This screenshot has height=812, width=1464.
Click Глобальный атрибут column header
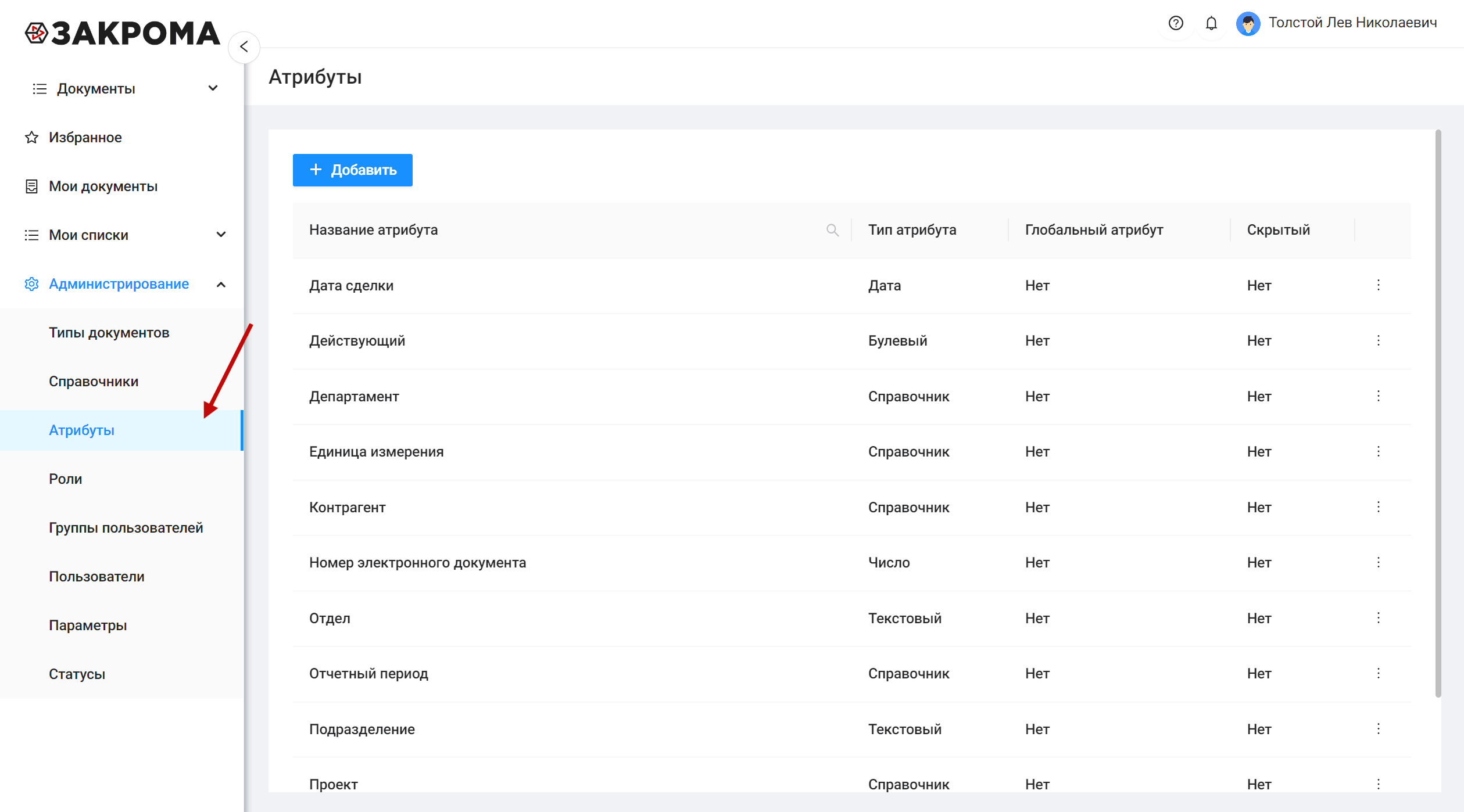[1094, 230]
